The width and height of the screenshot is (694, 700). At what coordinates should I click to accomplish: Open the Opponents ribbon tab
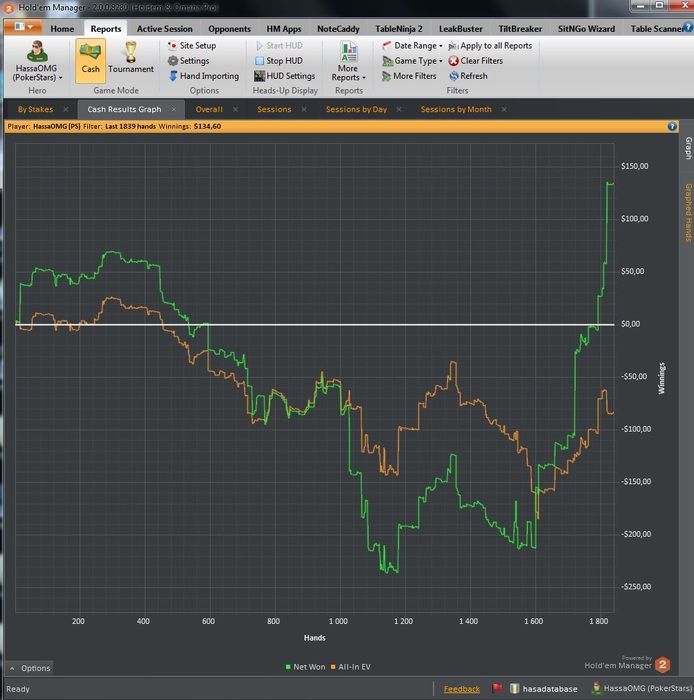(x=229, y=29)
